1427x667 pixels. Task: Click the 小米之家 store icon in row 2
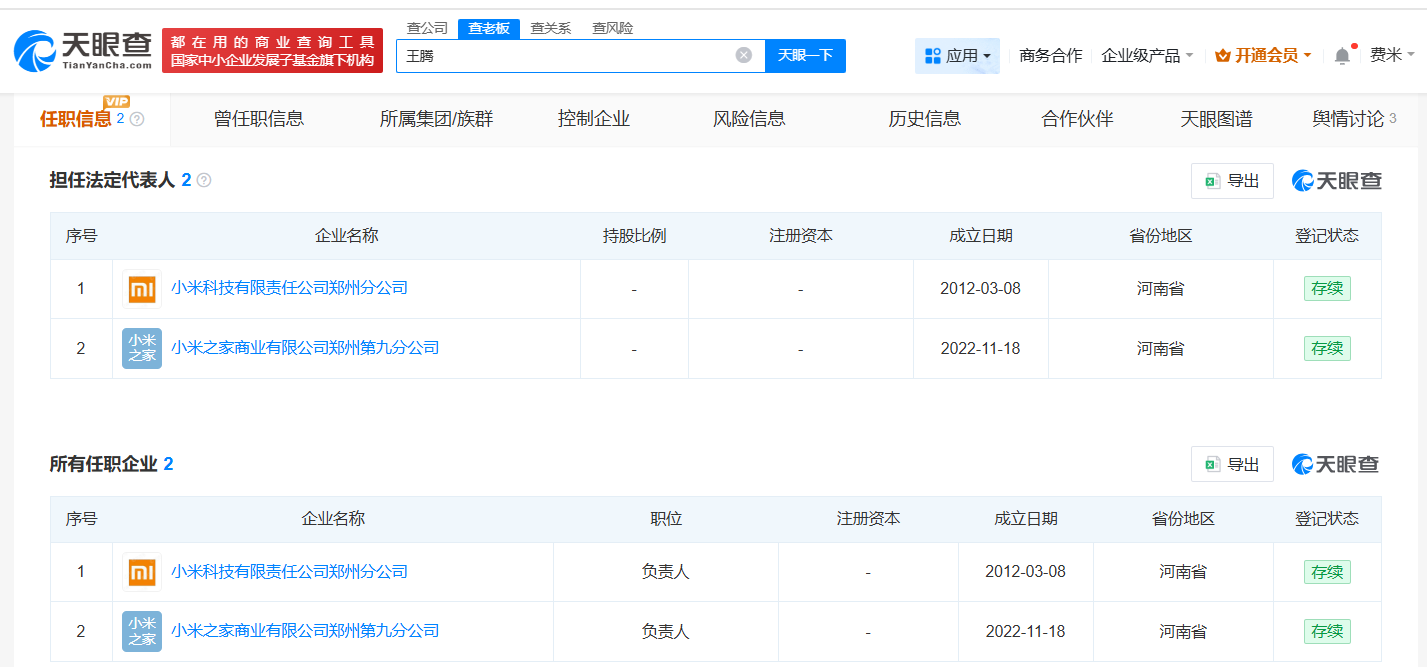point(141,348)
